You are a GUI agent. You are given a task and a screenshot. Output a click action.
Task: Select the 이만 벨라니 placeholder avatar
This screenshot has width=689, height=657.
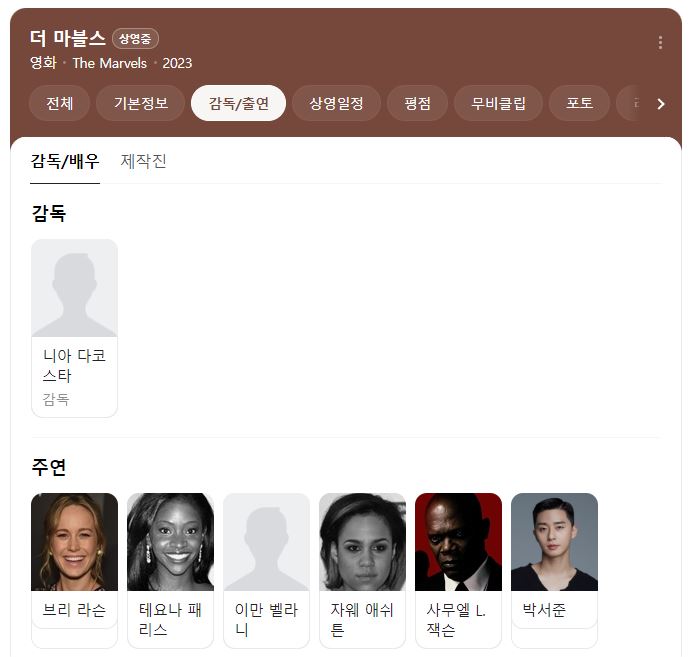(x=266, y=541)
